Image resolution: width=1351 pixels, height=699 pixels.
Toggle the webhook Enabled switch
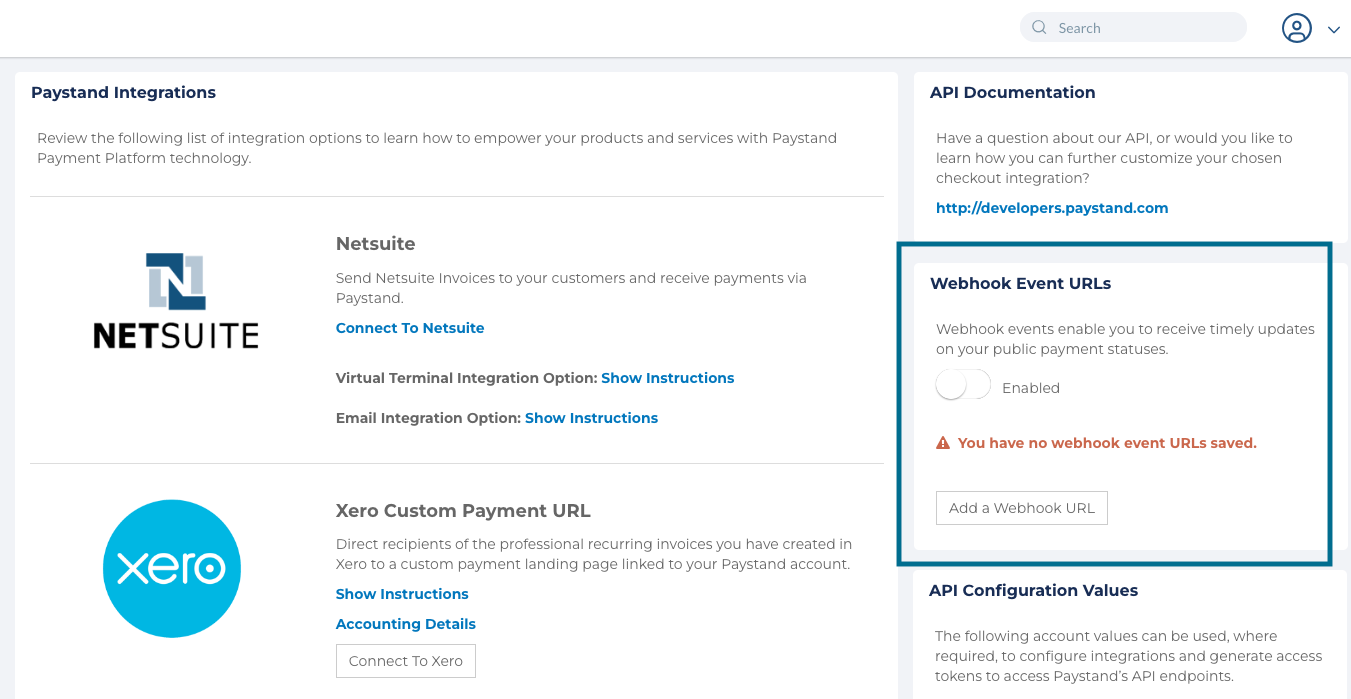coord(963,386)
